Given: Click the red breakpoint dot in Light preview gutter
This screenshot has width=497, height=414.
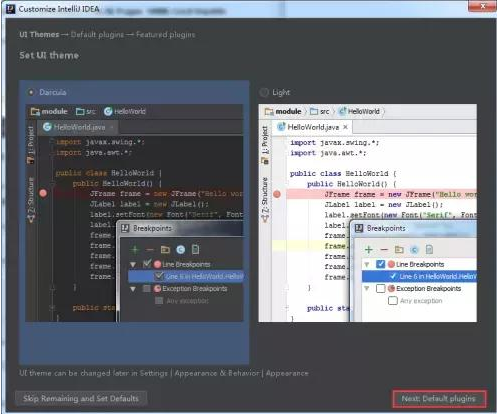Looking at the screenshot, I should coord(277,194).
